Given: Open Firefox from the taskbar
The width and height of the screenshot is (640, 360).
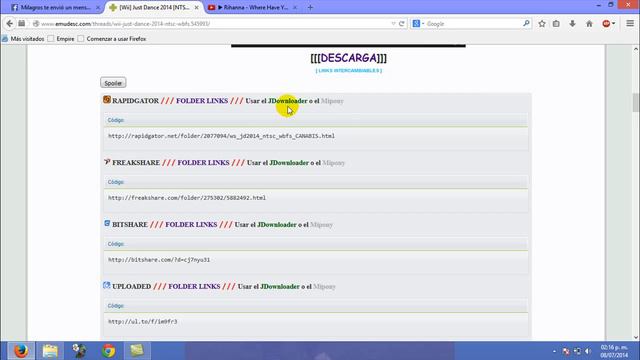Looking at the screenshot, I should click(21, 351).
